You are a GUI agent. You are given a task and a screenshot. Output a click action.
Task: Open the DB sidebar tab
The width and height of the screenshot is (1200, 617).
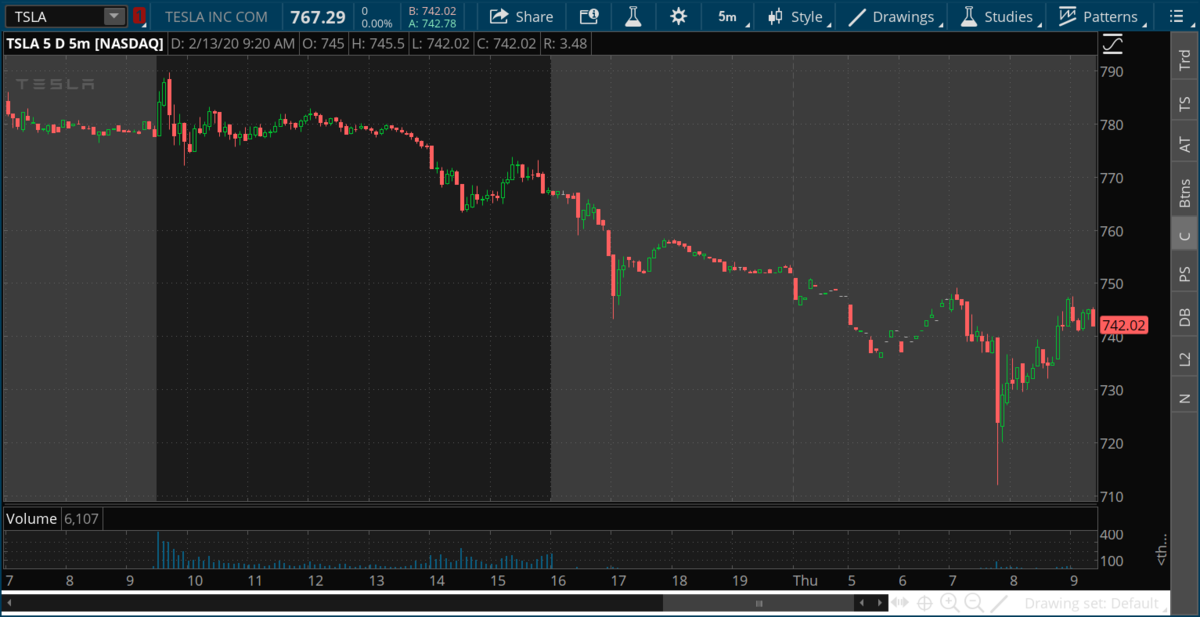[1184, 316]
